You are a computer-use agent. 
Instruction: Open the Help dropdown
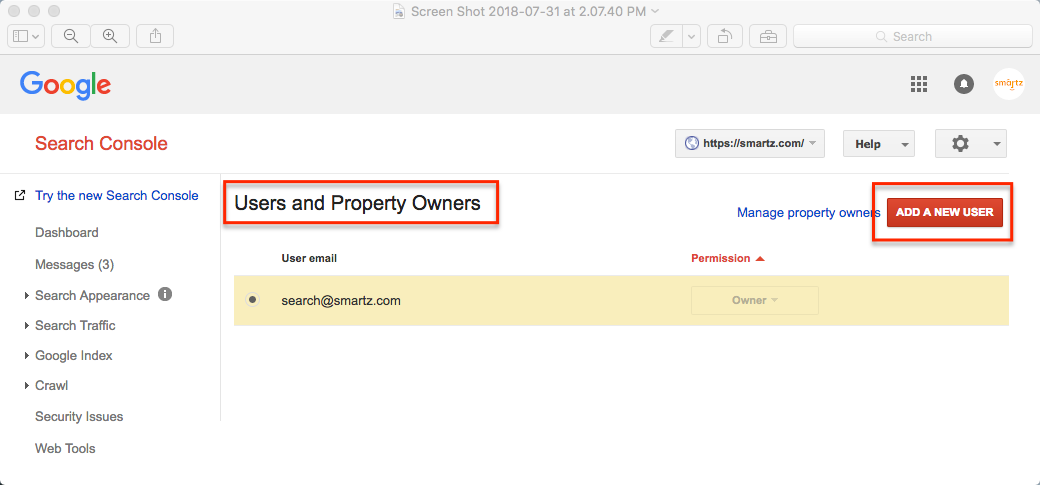coord(879,144)
